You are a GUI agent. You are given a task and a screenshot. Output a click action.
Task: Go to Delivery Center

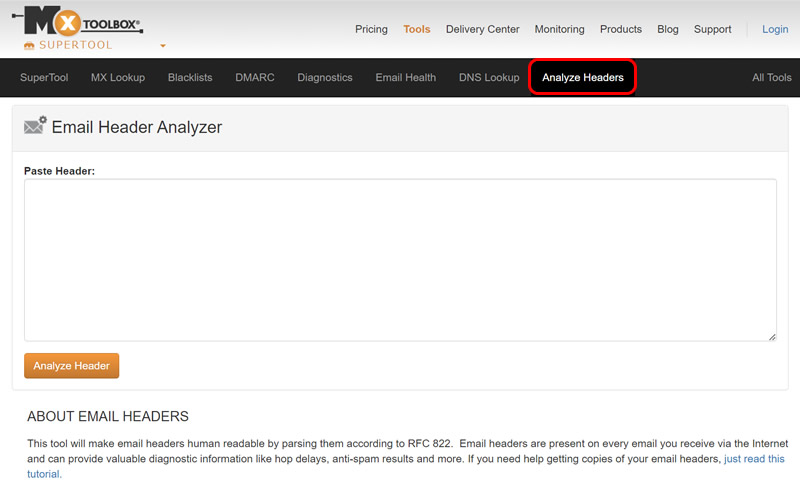(482, 29)
